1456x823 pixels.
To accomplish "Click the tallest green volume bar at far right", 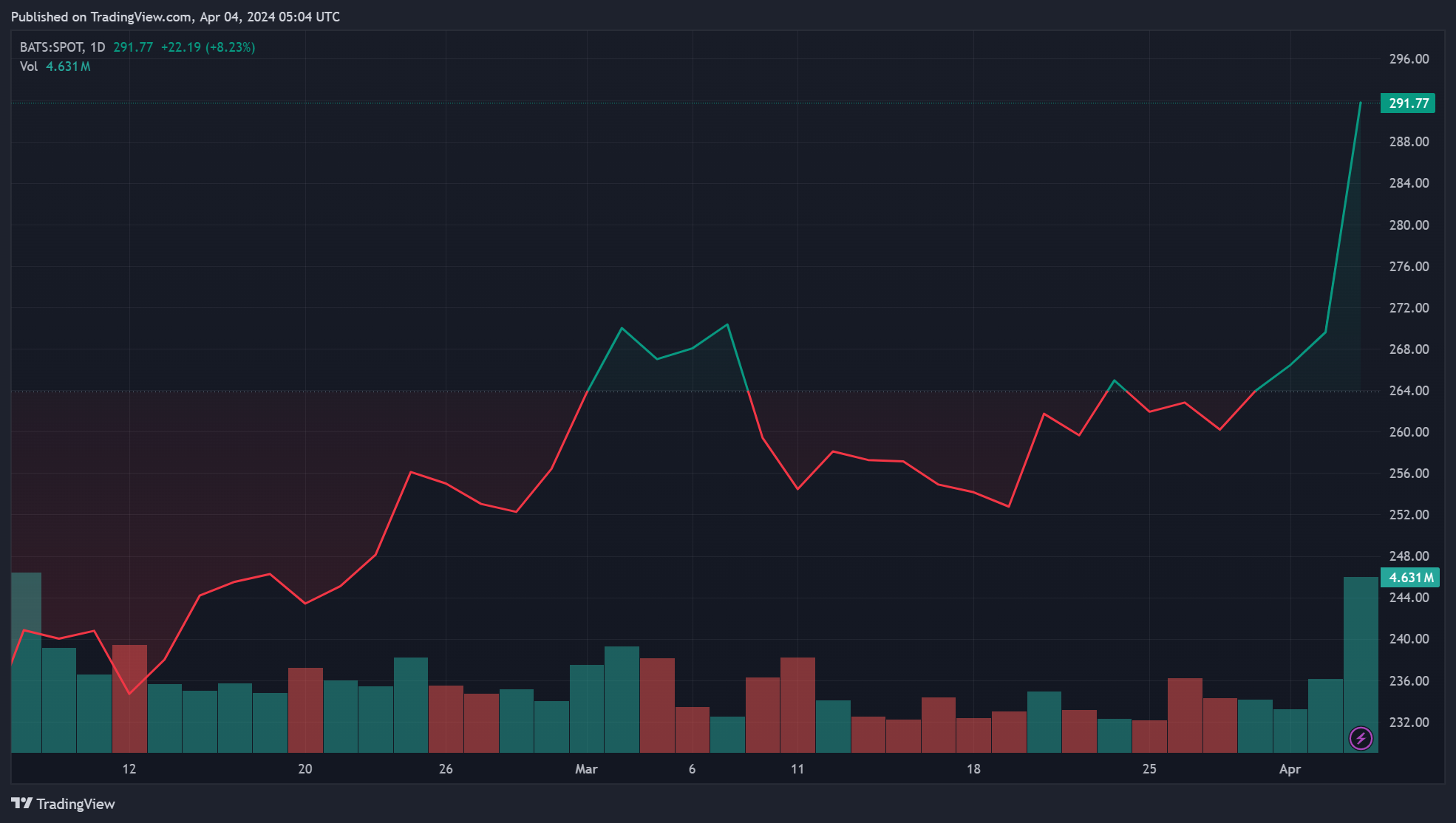I will coord(1361,665).
